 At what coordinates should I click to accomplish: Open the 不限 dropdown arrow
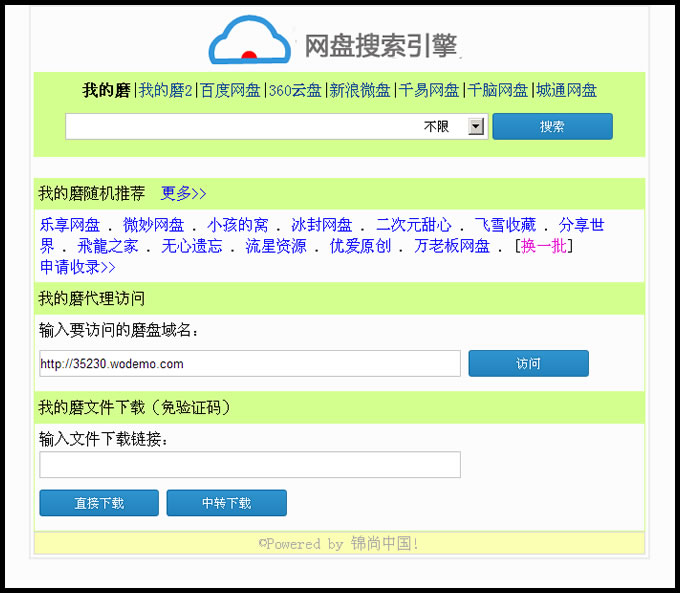coord(476,127)
